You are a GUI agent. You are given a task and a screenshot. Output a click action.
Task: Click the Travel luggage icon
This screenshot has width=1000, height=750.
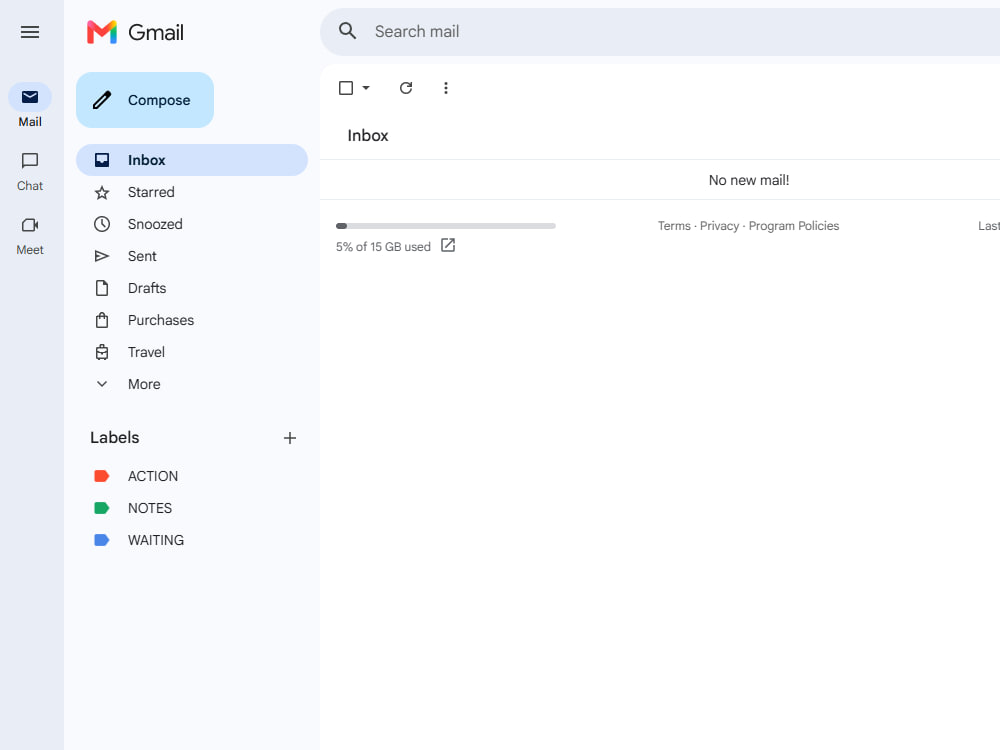coord(102,352)
